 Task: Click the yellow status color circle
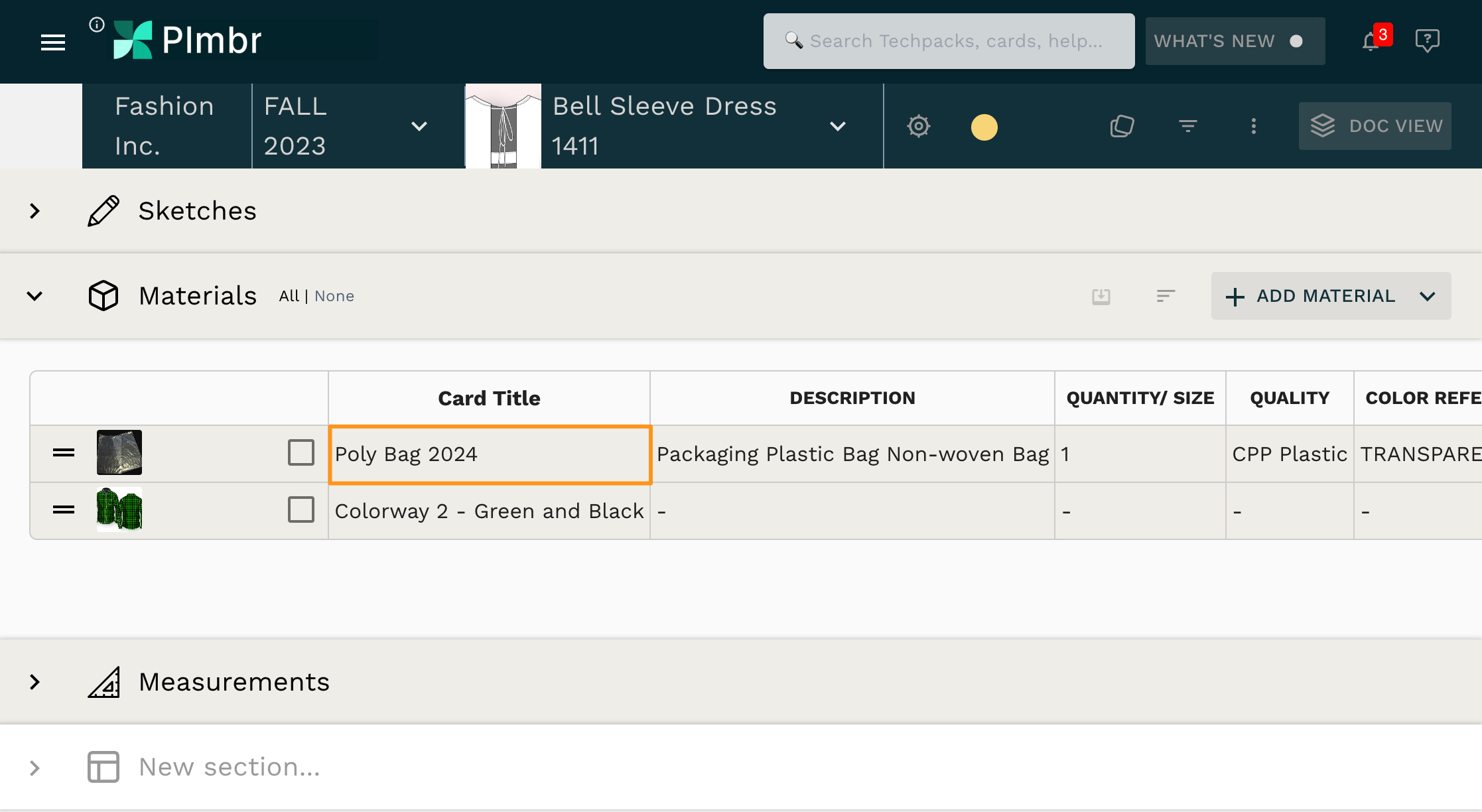point(984,127)
